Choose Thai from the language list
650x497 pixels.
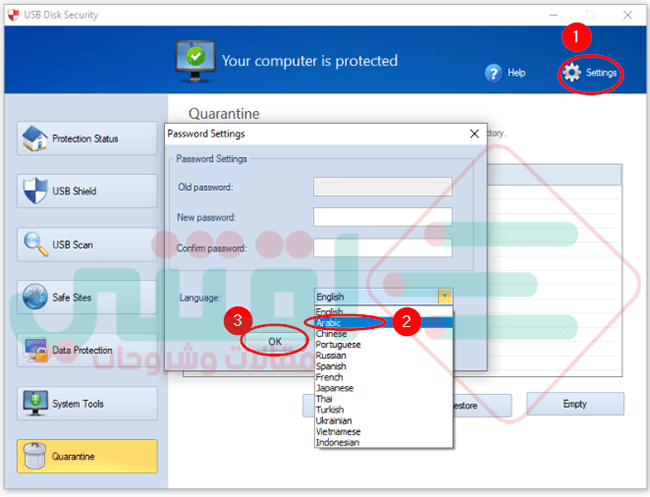coord(383,399)
